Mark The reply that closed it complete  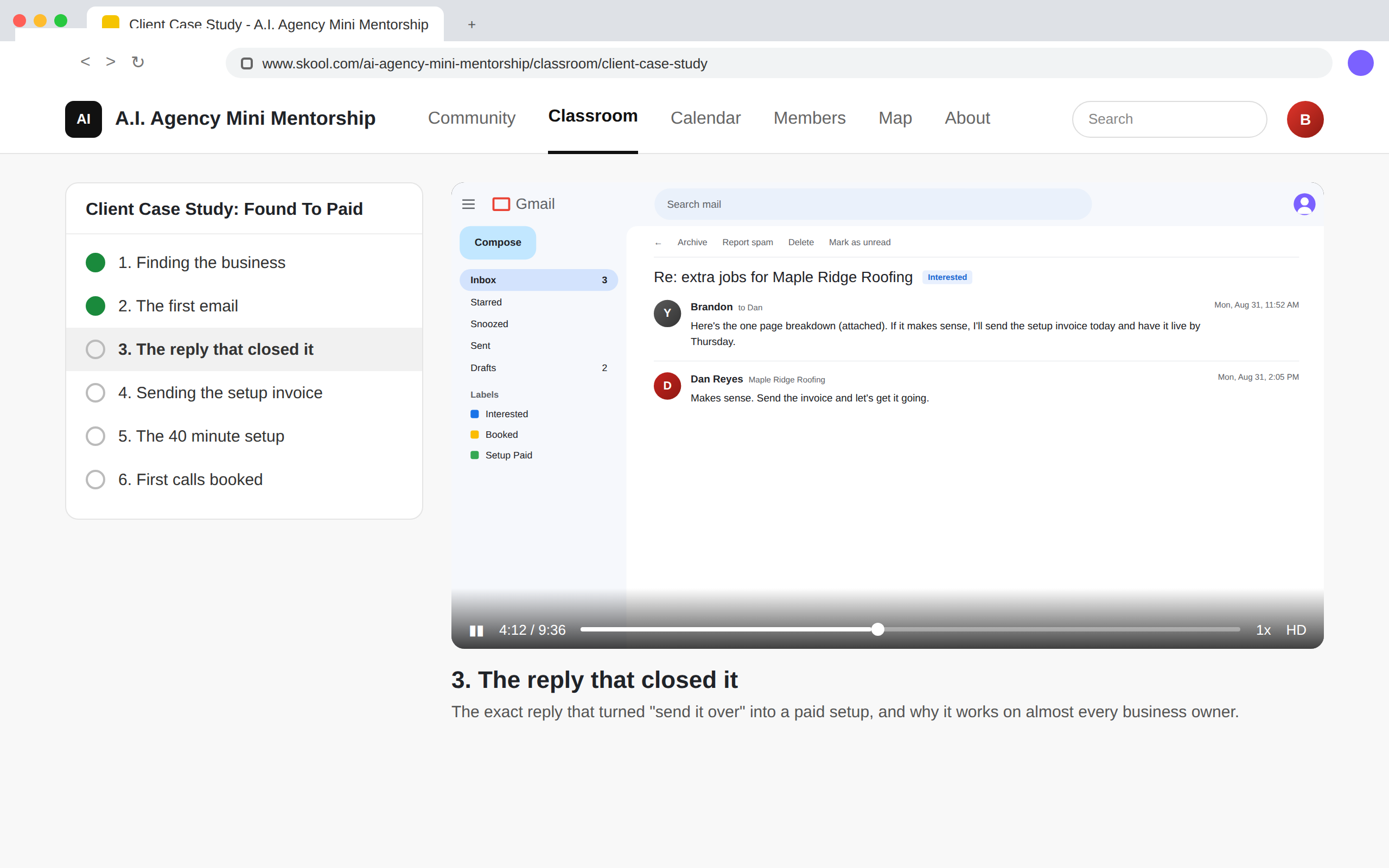pos(95,349)
